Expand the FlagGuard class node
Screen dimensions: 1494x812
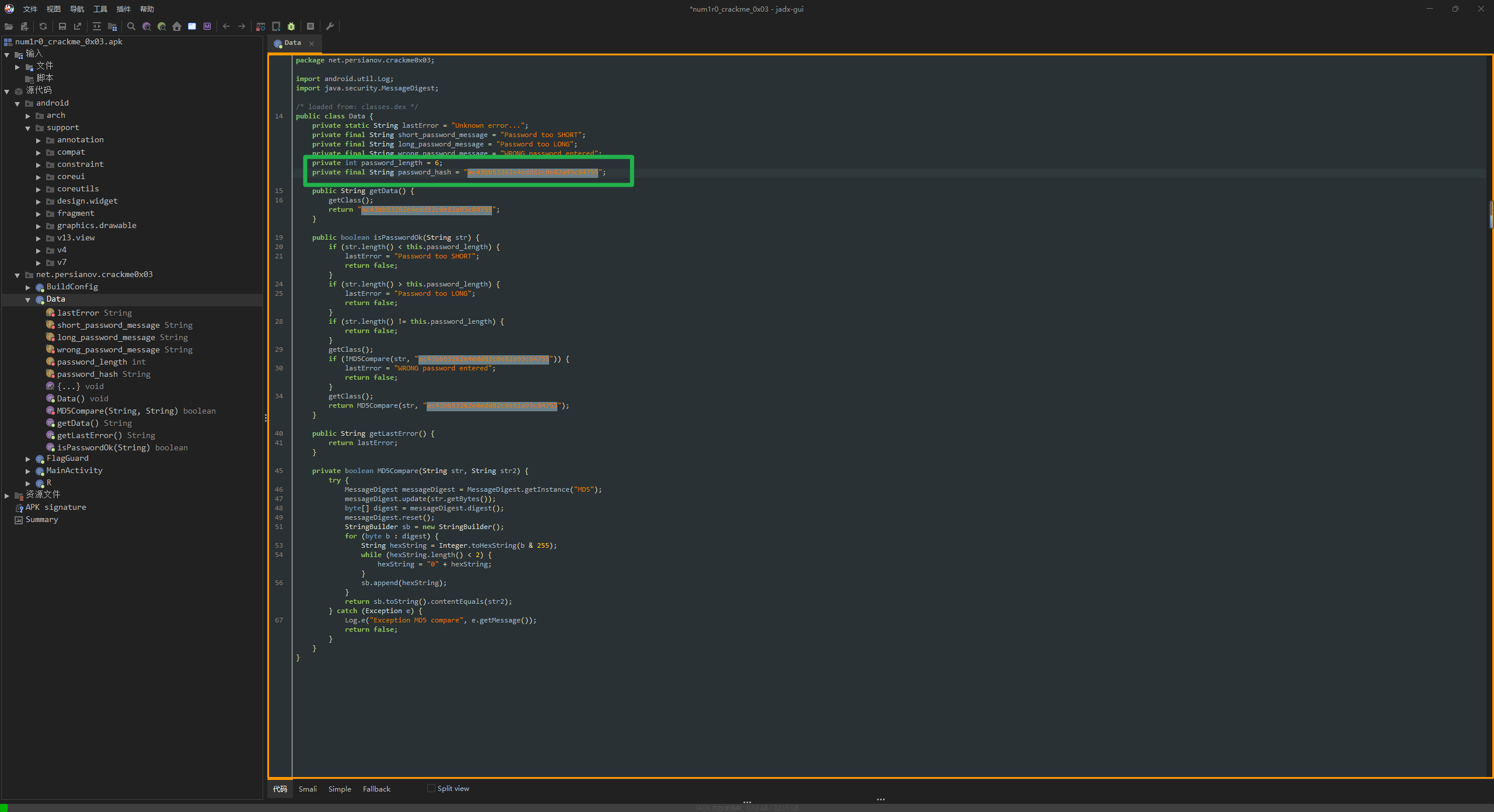point(28,459)
